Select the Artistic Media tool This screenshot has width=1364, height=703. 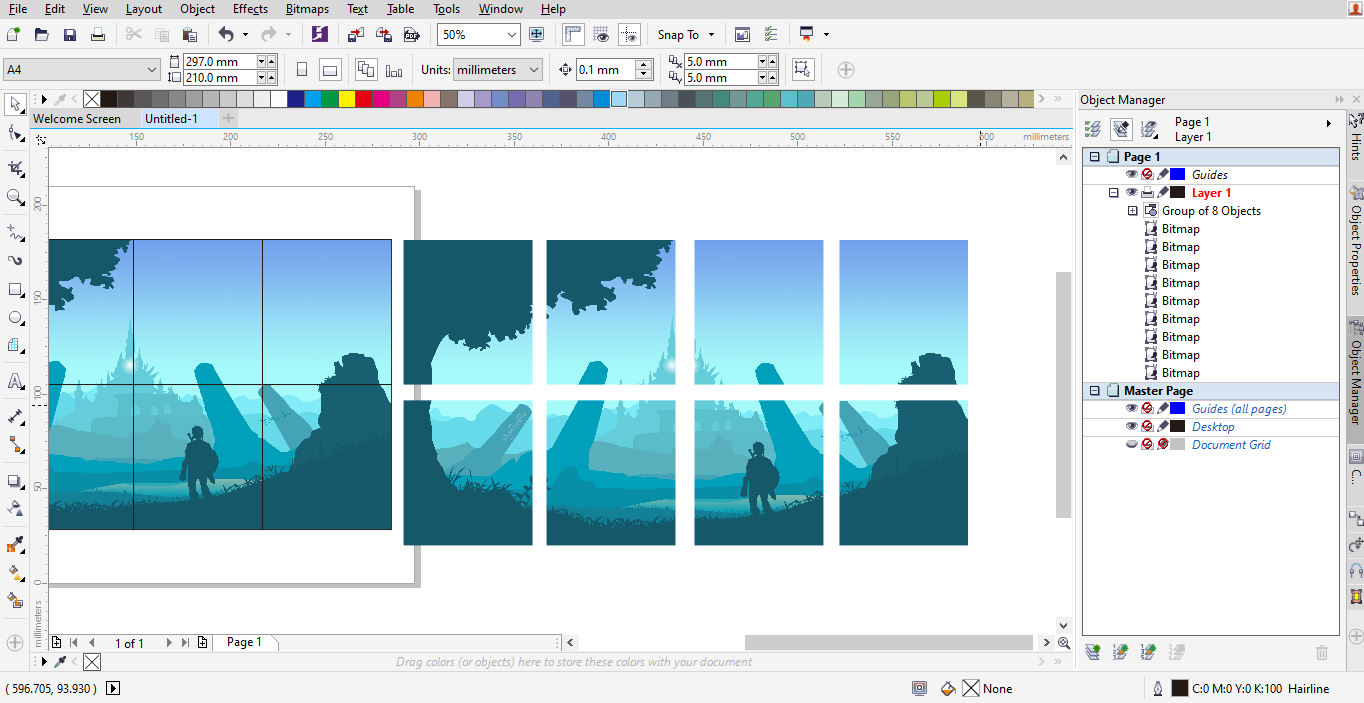pyautogui.click(x=15, y=260)
